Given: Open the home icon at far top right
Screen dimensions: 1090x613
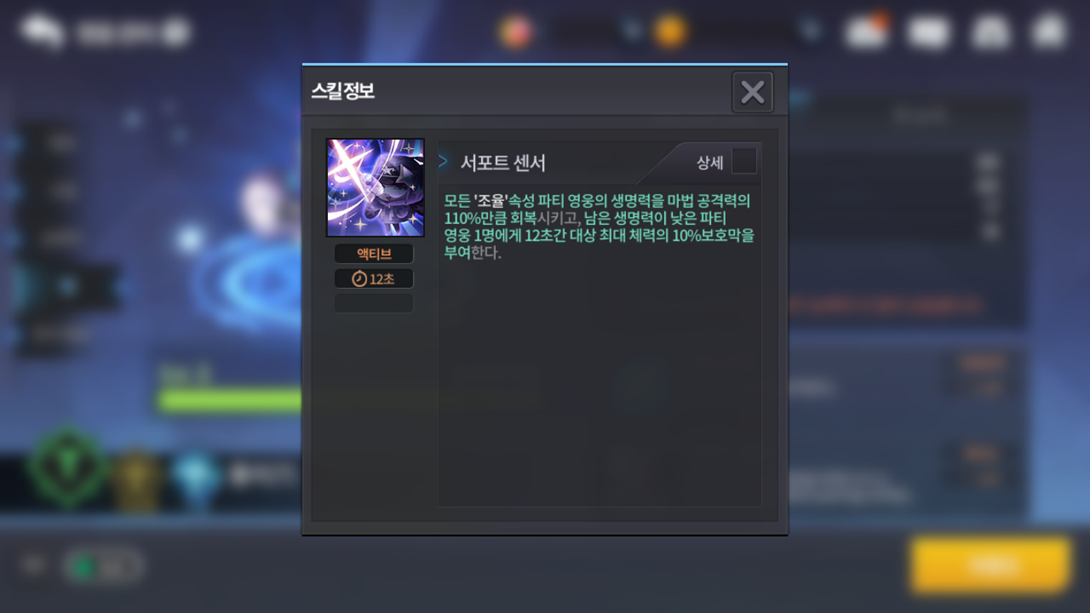Looking at the screenshot, I should 1050,31.
